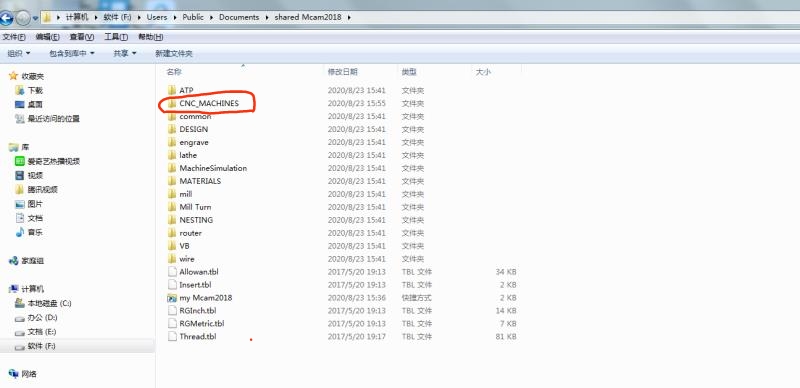The width and height of the screenshot is (800, 388).
Task: Select the Thread.tbl file icon
Action: (x=172, y=336)
